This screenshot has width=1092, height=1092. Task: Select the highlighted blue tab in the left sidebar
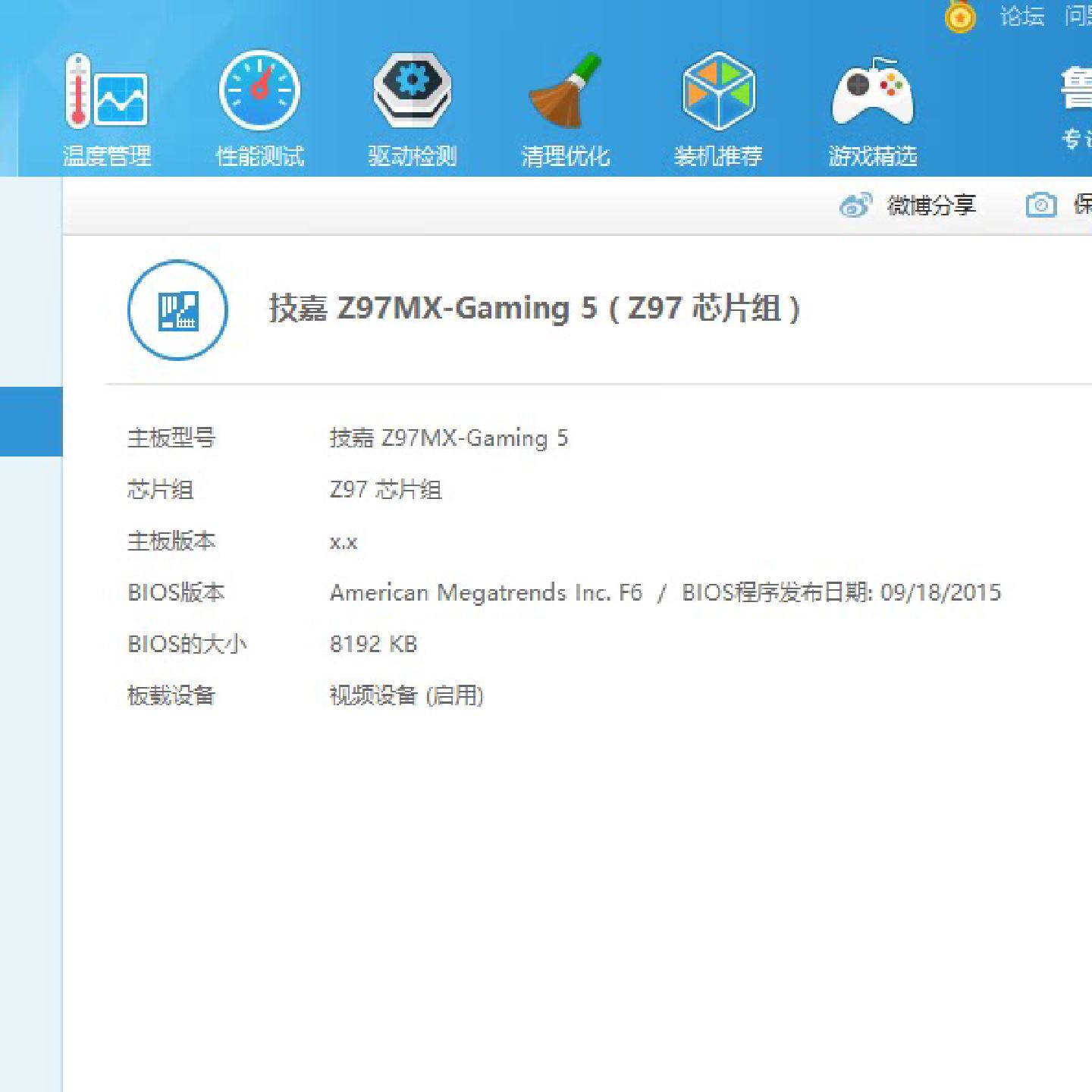[x=30, y=421]
